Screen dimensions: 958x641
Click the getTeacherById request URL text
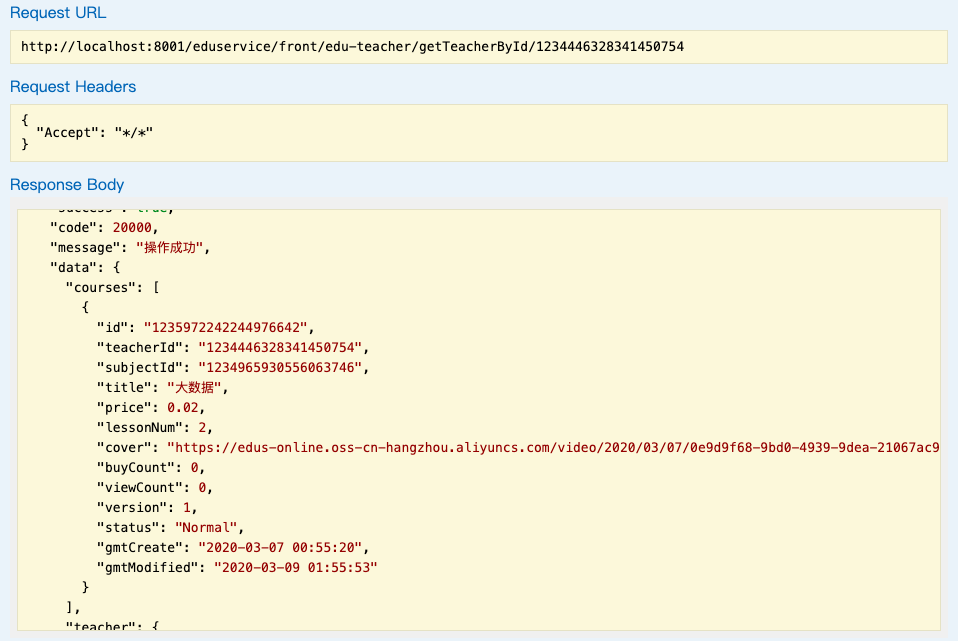352,47
